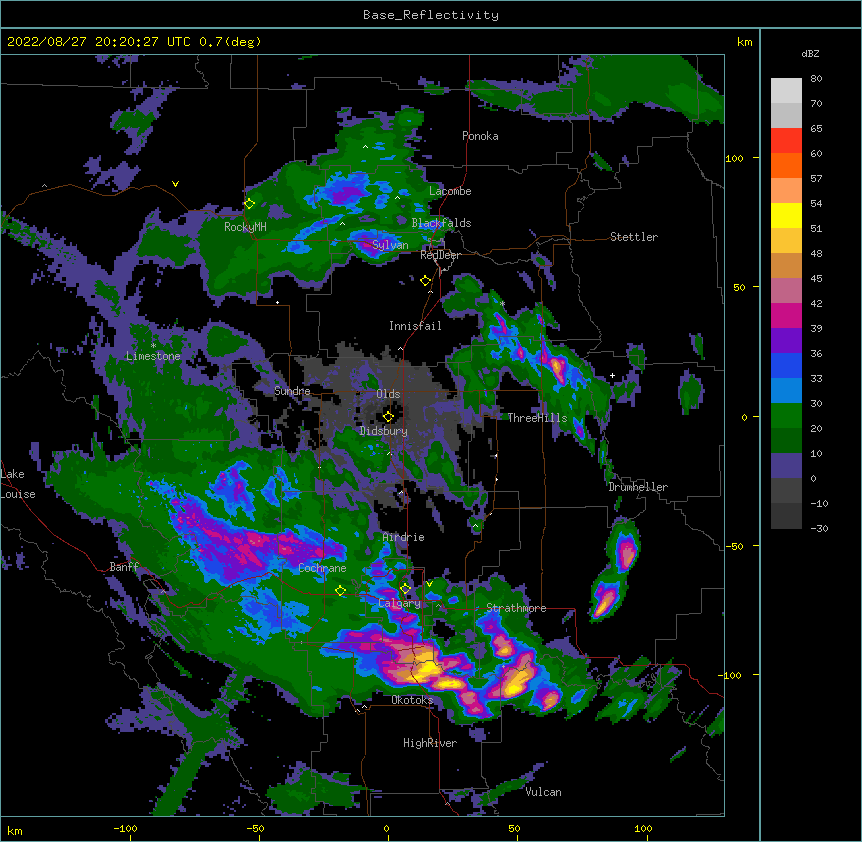The image size is (862, 842).
Task: Select the bright green 20-30 dBZ legend swatch
Action: click(x=786, y=416)
